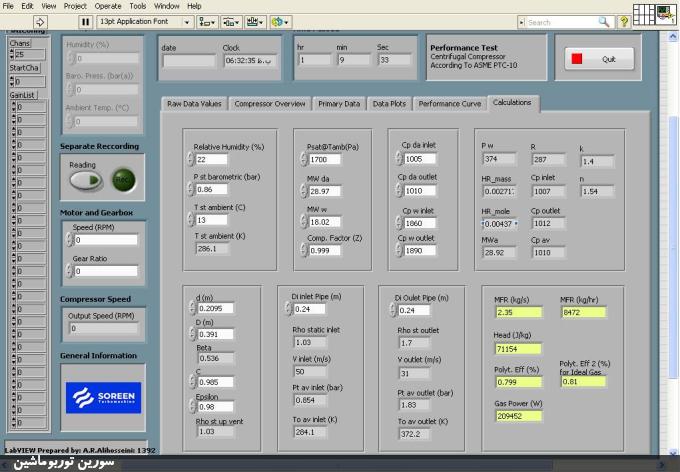Viewport: 680px width, 472px height.
Task: Open the Distribute Objects tool
Action: pos(231,21)
